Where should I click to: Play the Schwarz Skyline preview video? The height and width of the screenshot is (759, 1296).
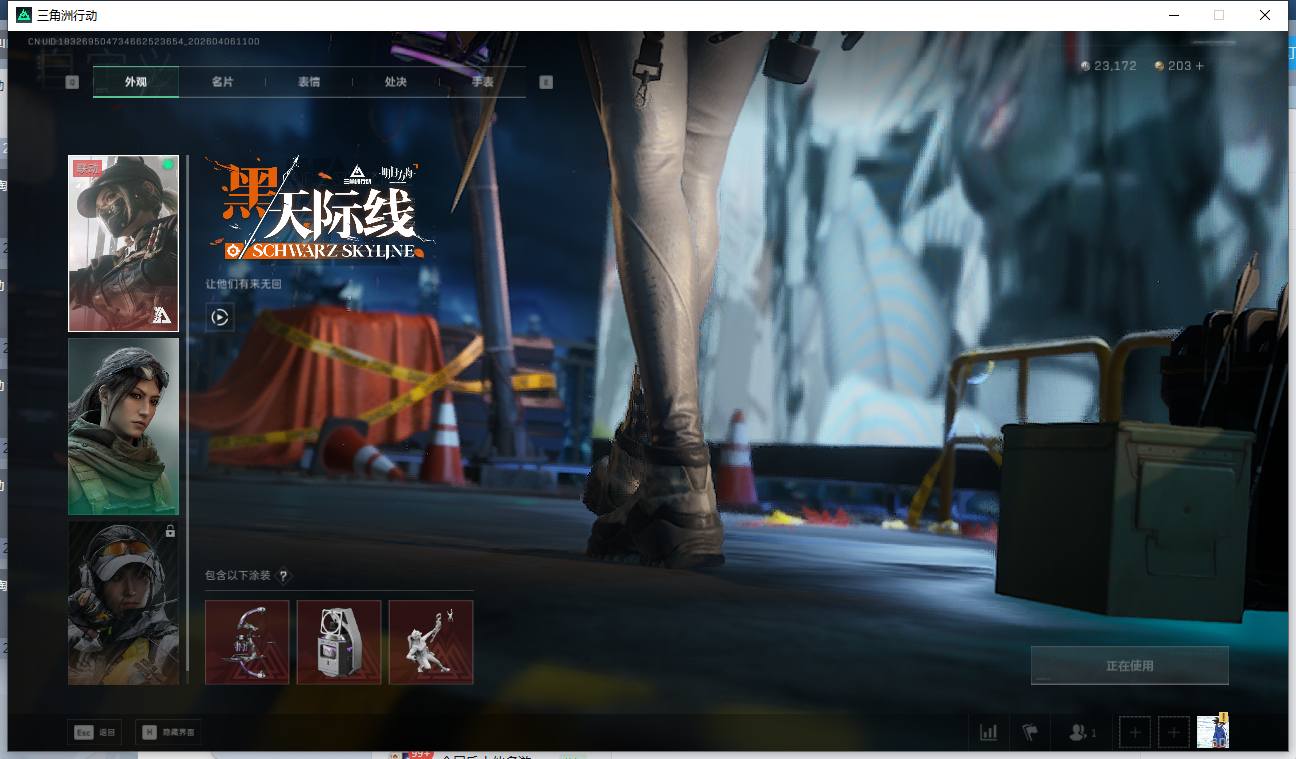point(220,318)
